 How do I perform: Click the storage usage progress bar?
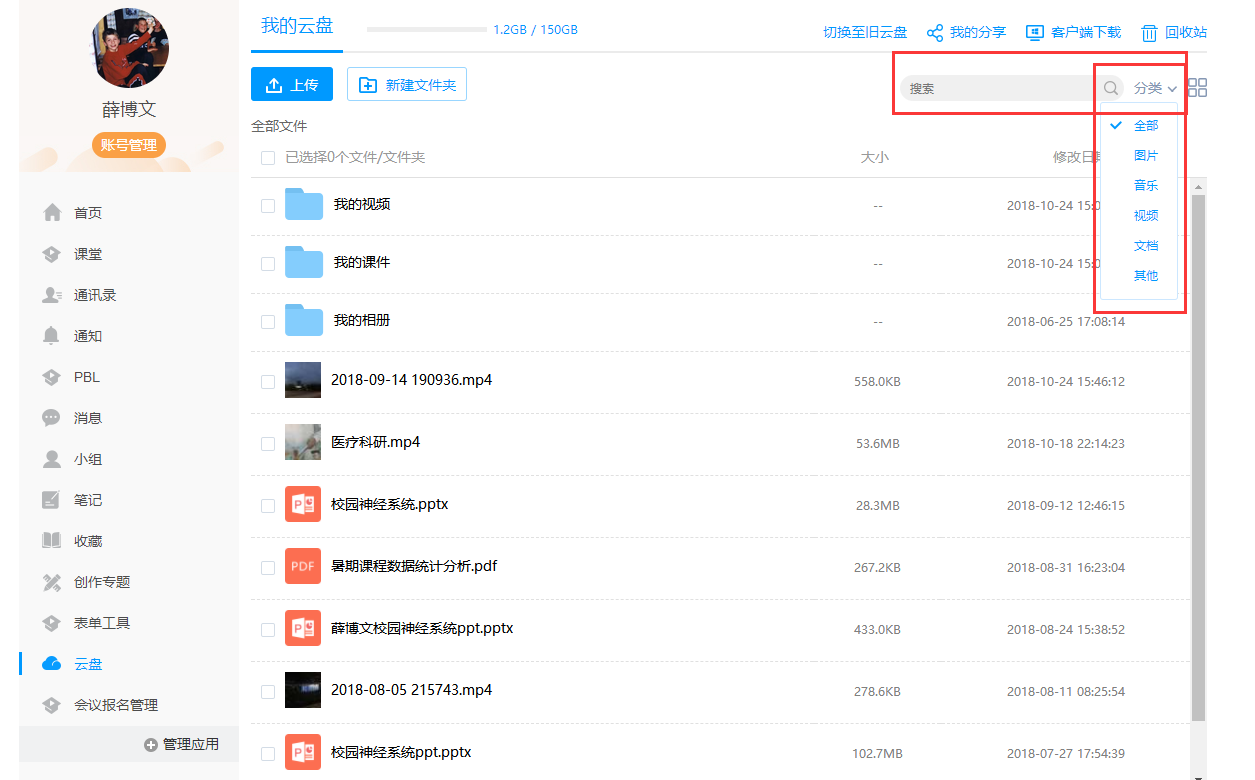click(x=426, y=30)
